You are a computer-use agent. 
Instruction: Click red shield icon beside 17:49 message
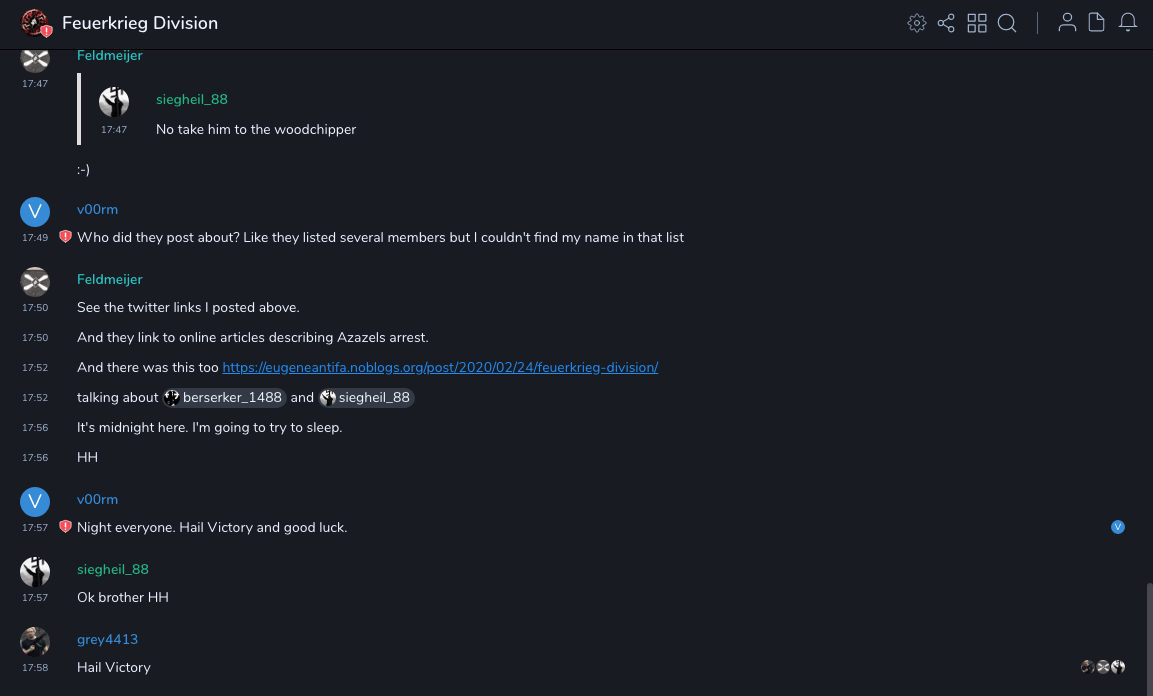click(65, 237)
